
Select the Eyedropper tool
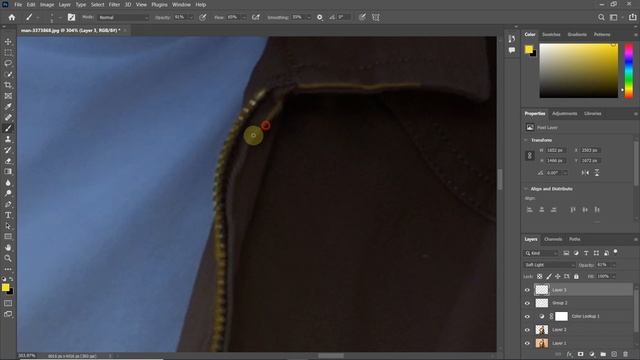pyautogui.click(x=8, y=107)
